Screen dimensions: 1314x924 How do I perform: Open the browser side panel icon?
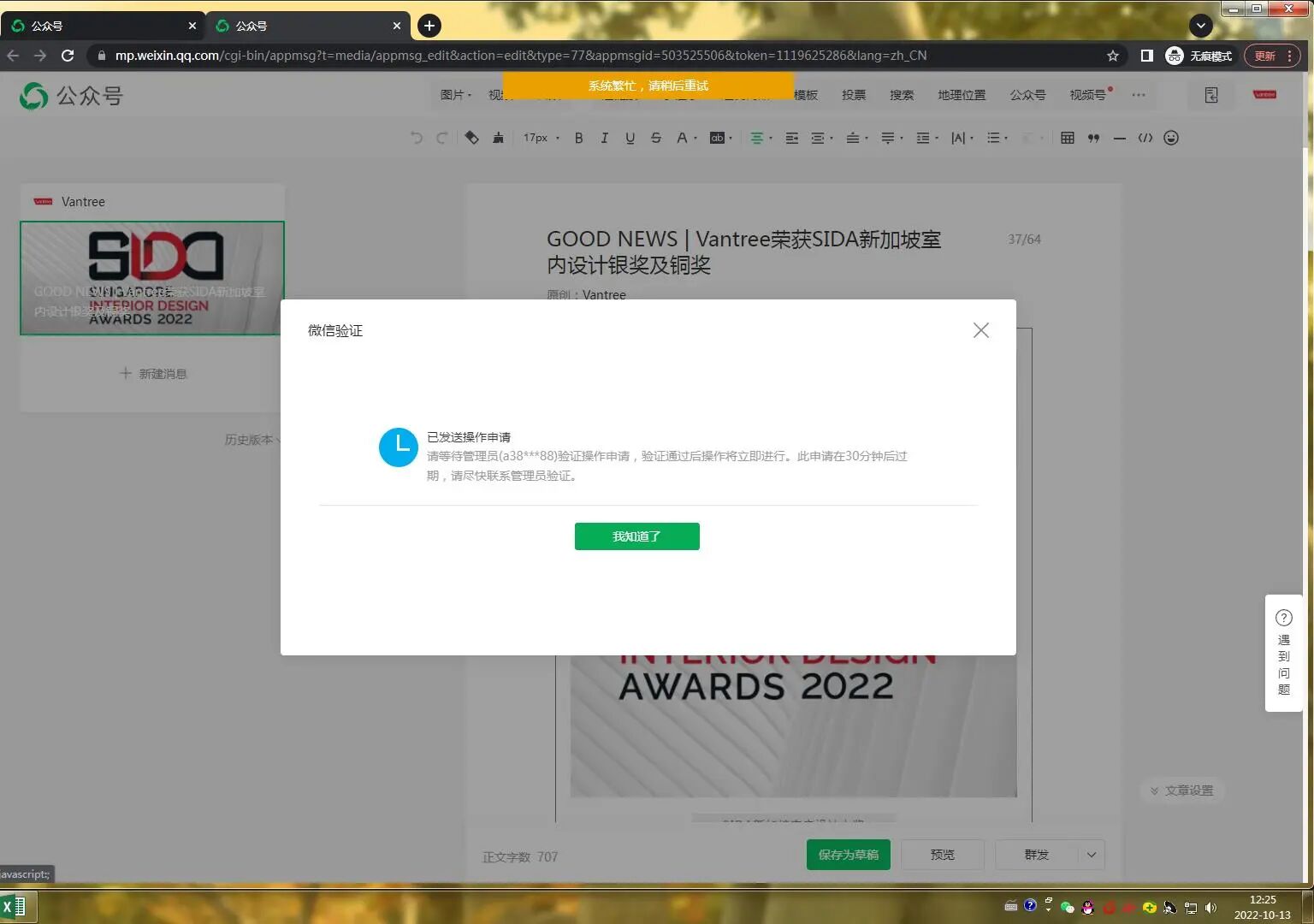click(1147, 56)
